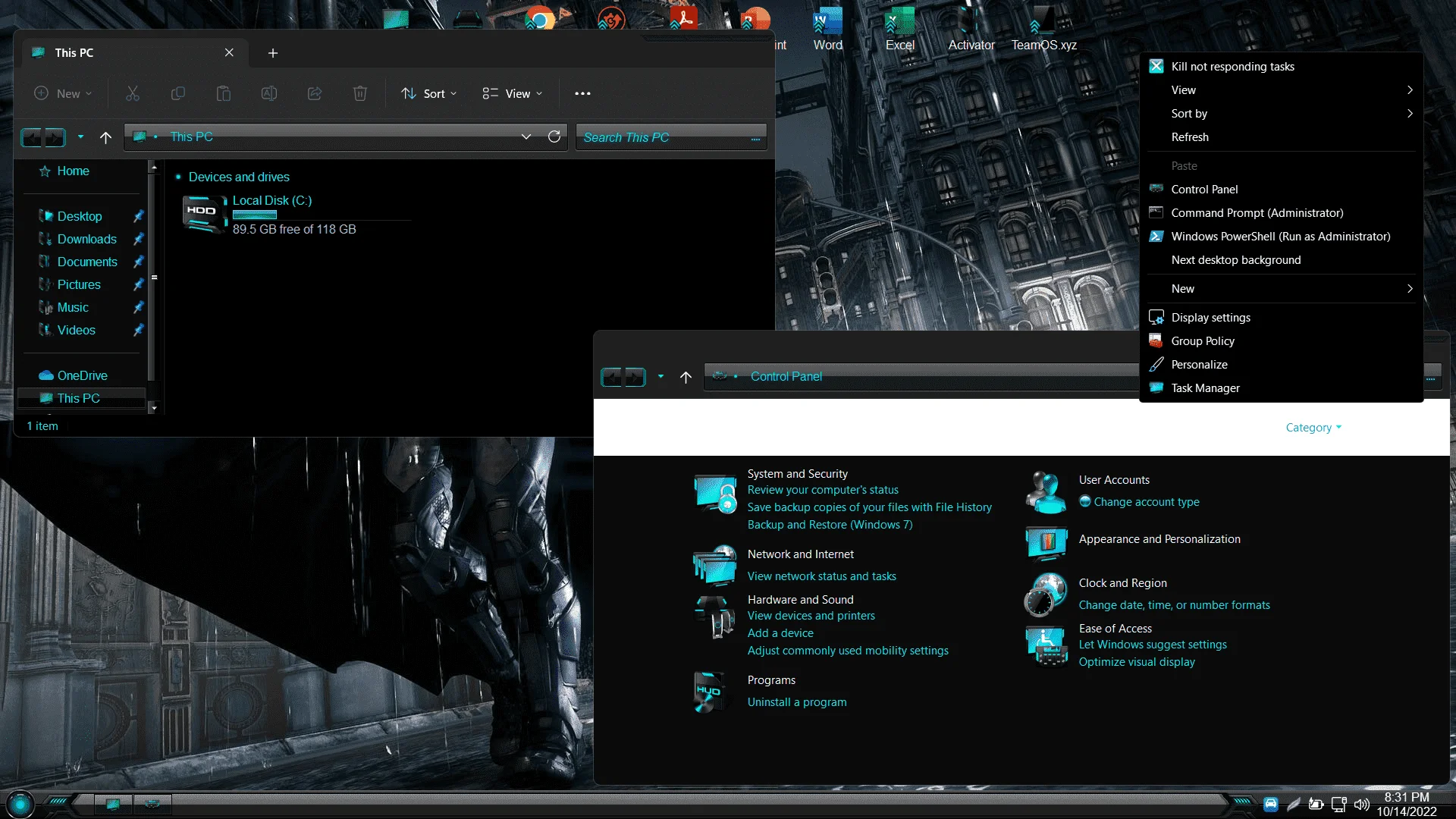Click in the Search This PC field
This screenshot has height=819, width=1456.
671,137
